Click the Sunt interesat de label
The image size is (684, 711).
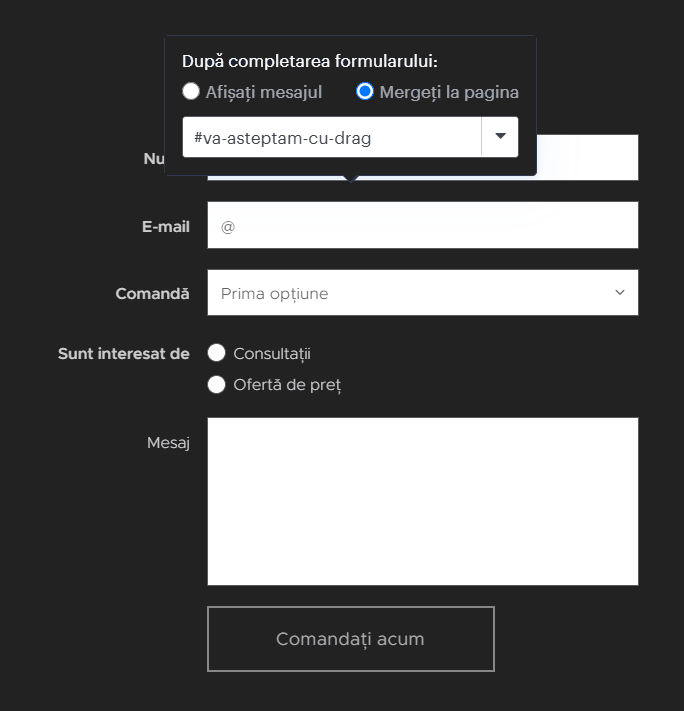point(124,354)
